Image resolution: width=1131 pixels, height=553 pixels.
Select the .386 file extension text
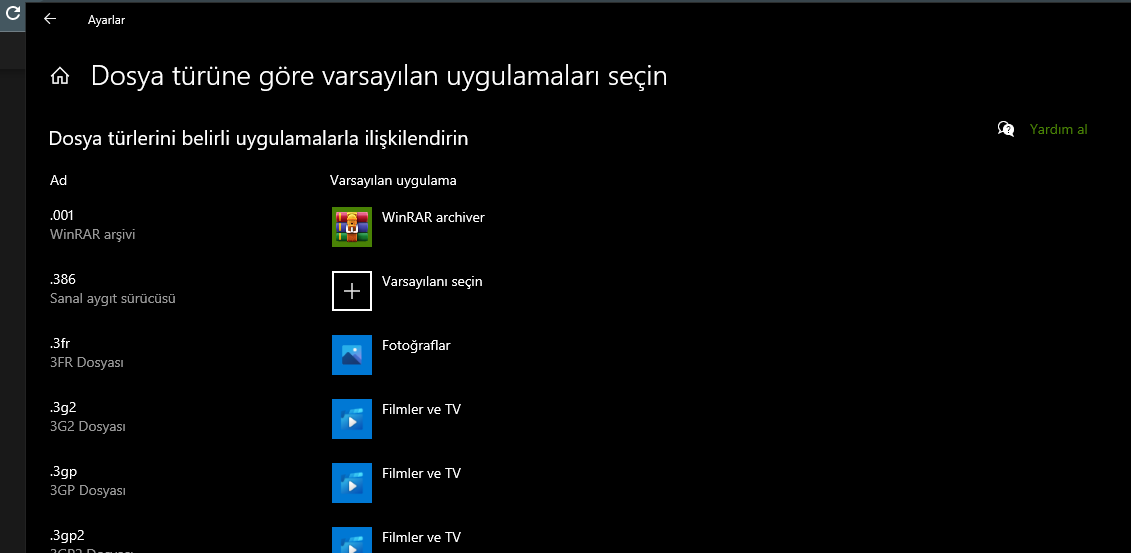click(63, 279)
